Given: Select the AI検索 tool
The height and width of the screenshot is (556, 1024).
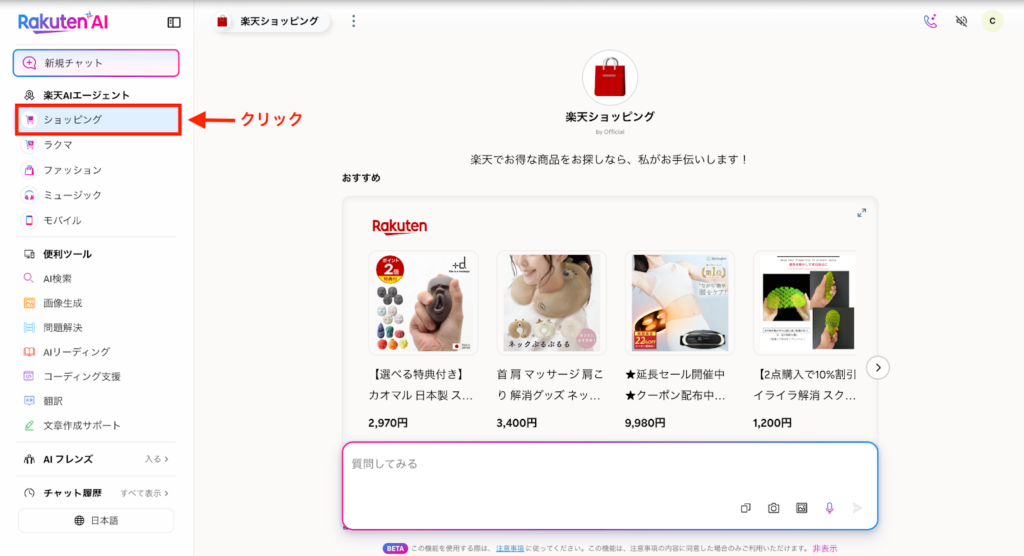Looking at the screenshot, I should 57,278.
